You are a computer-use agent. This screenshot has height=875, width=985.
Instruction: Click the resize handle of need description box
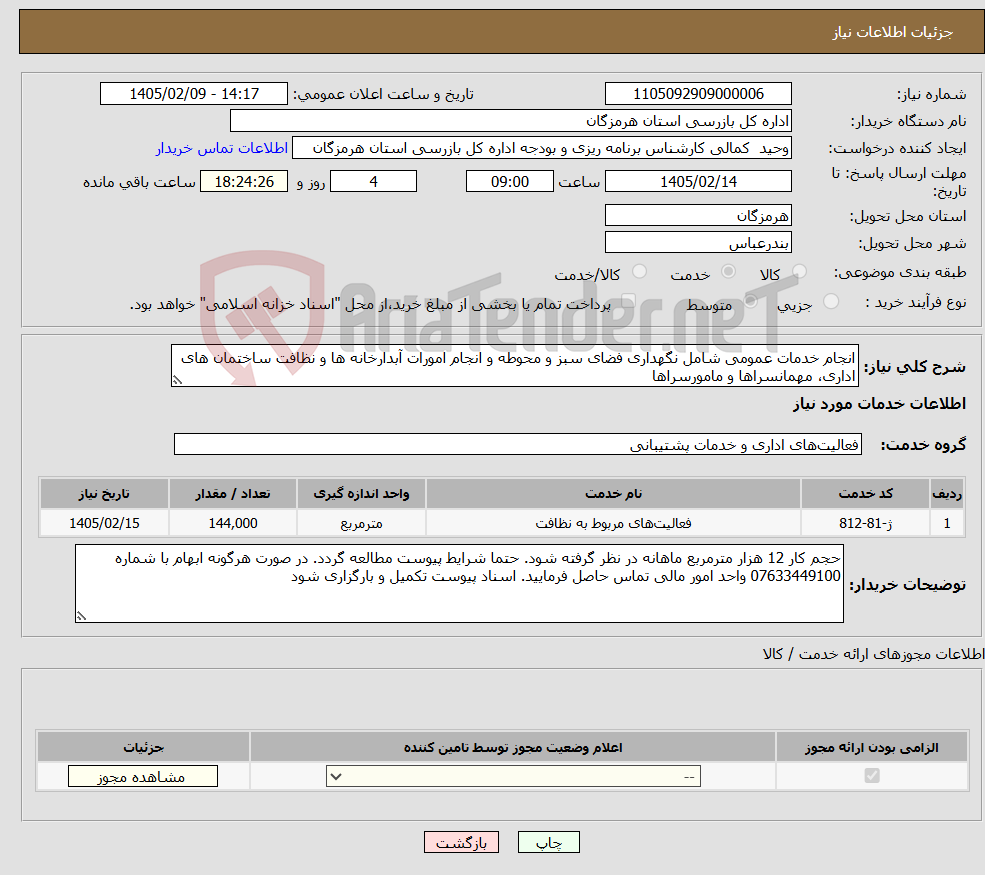(x=177, y=380)
